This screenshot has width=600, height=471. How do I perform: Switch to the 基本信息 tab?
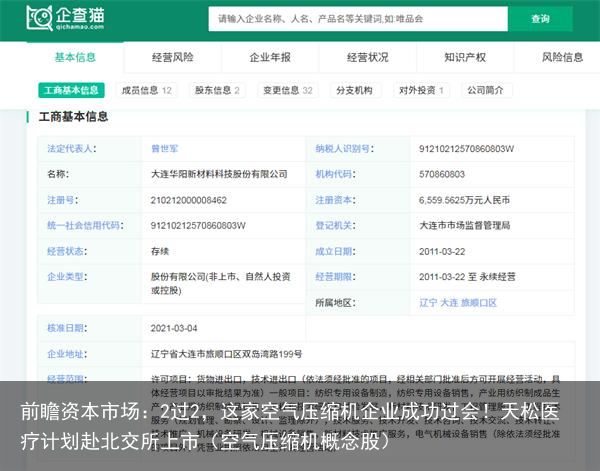(75, 57)
